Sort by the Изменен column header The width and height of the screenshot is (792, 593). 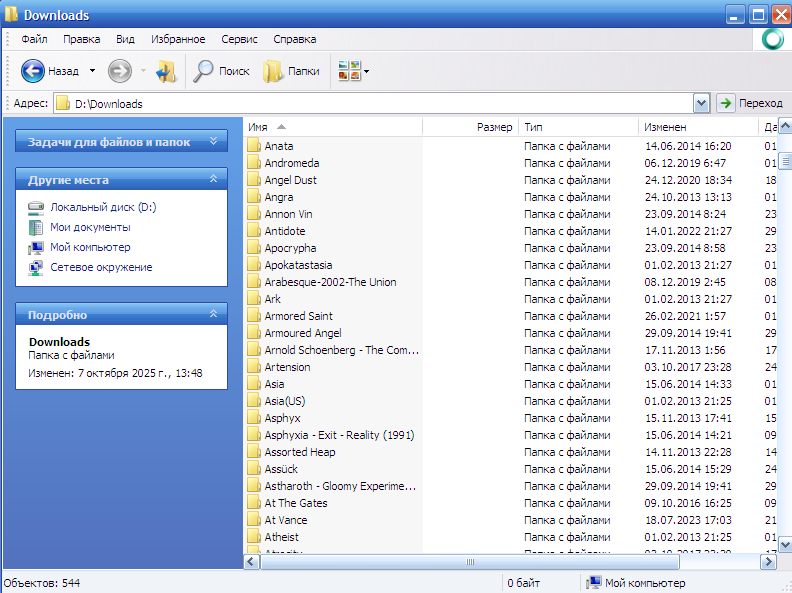[x=699, y=127]
